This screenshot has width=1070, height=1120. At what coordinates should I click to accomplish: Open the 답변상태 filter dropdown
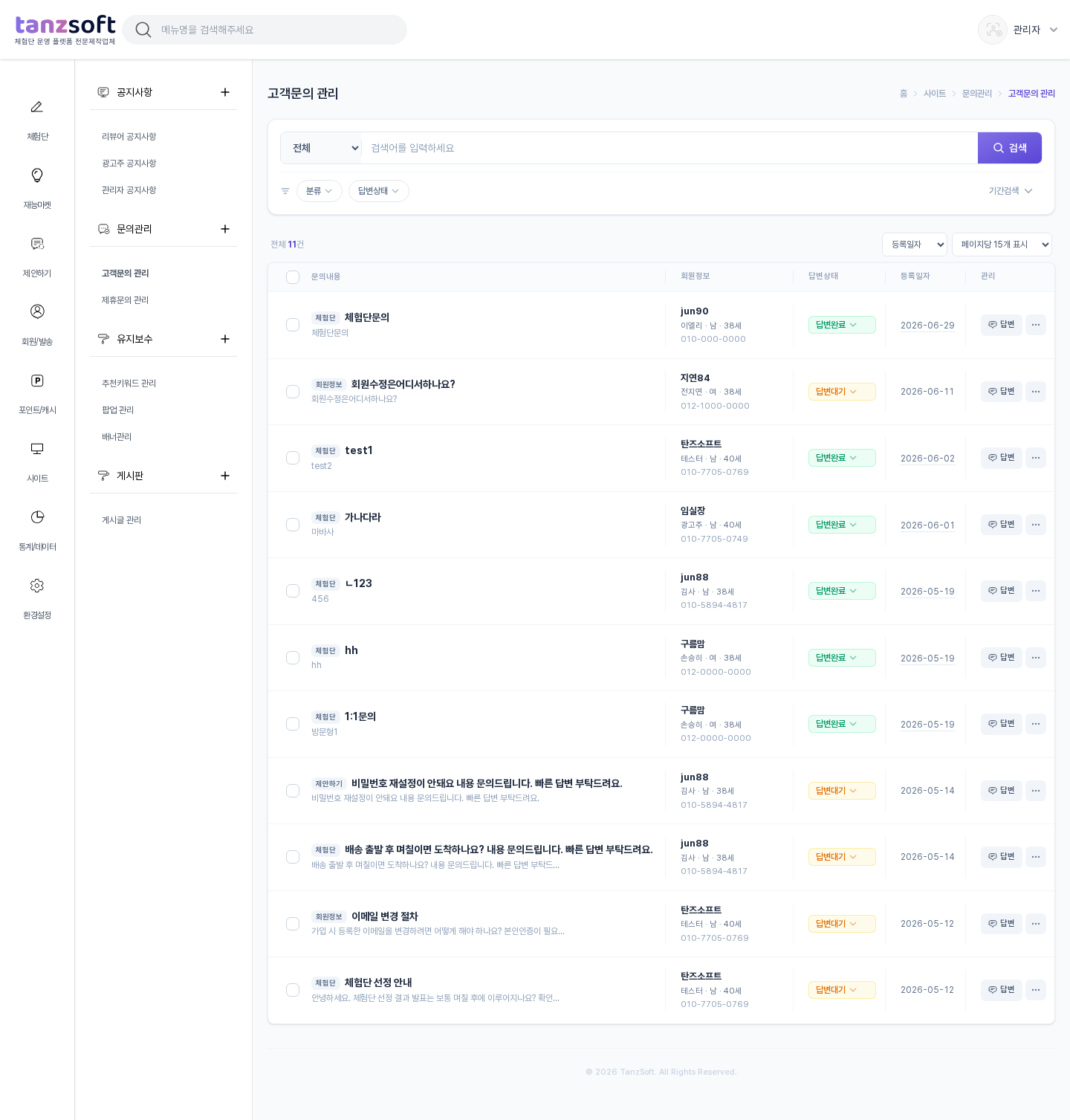point(379,191)
